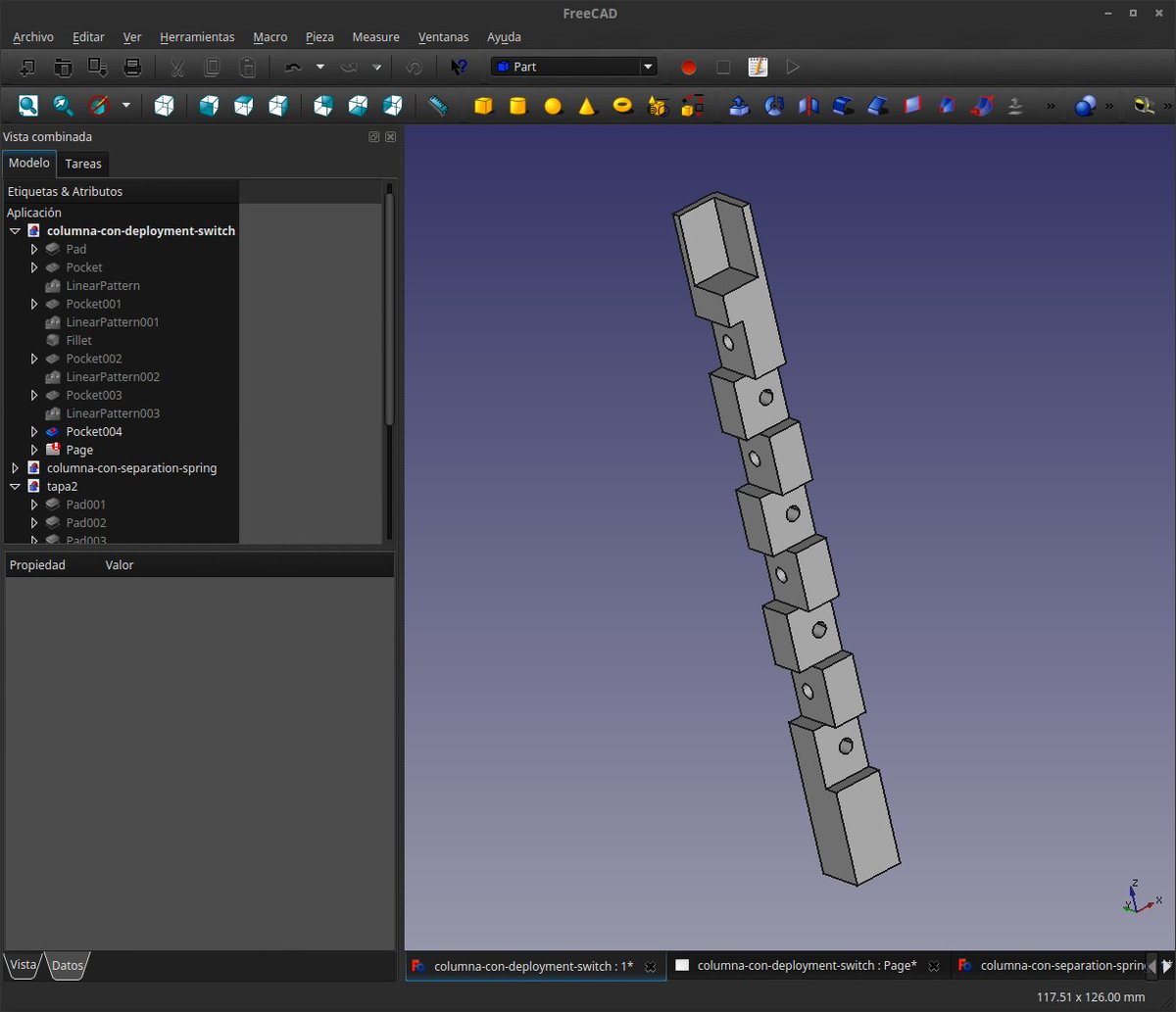Click the Print icon
The width and height of the screenshot is (1176, 1012).
(x=133, y=67)
